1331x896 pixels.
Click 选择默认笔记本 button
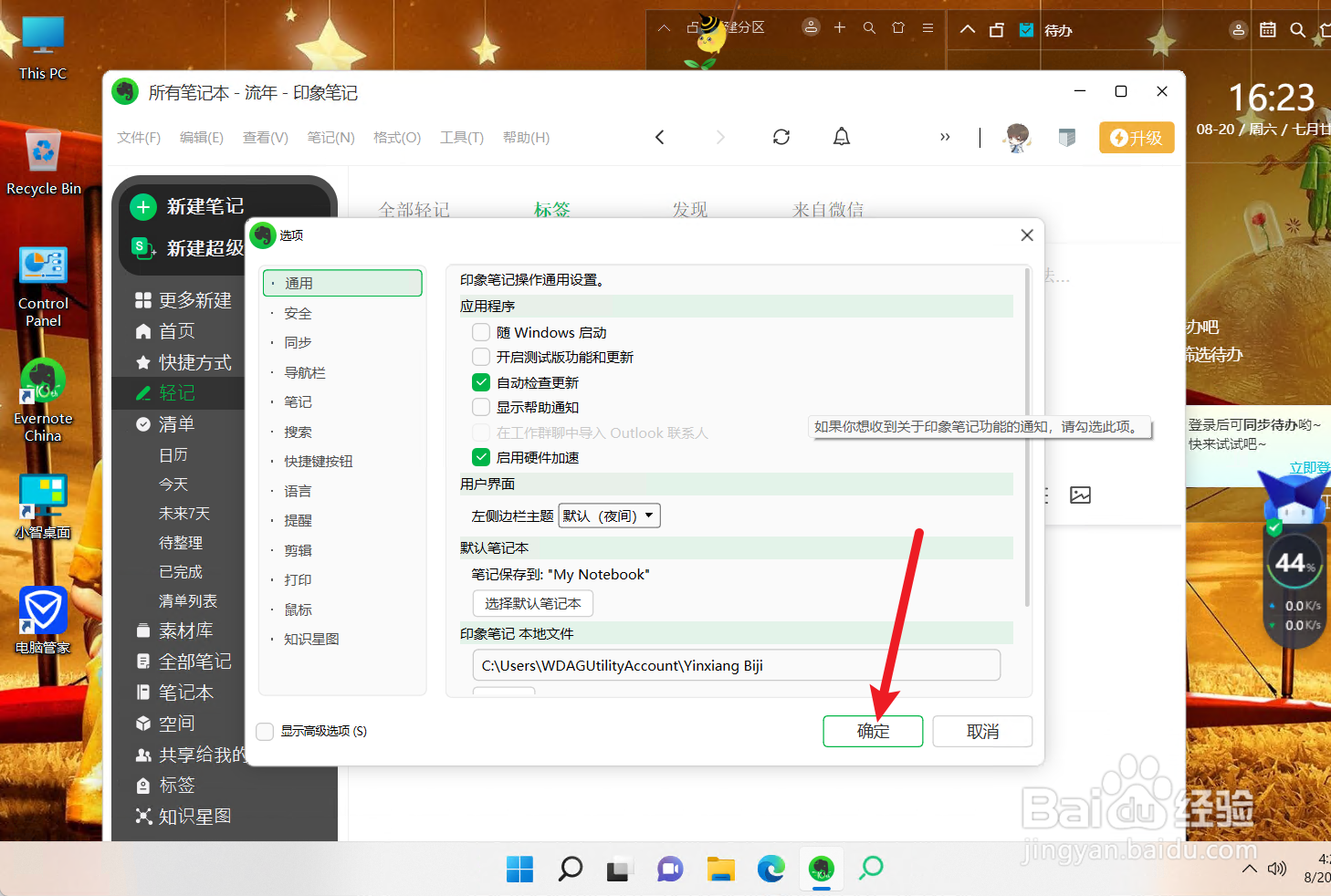coord(533,604)
